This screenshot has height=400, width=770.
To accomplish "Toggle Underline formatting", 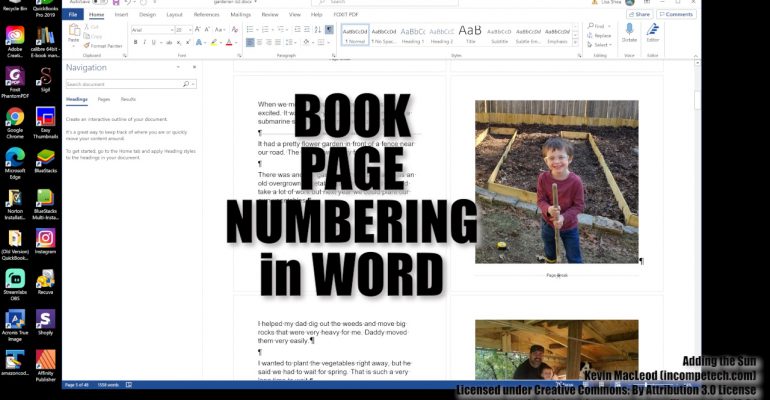I will pos(154,43).
